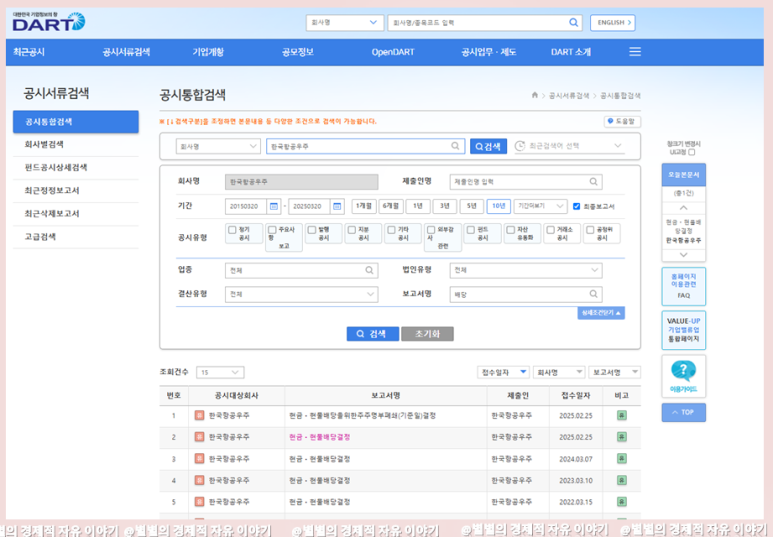Open the 보고서명 sort dropdown above the table
The height and width of the screenshot is (537, 773).
(614, 372)
